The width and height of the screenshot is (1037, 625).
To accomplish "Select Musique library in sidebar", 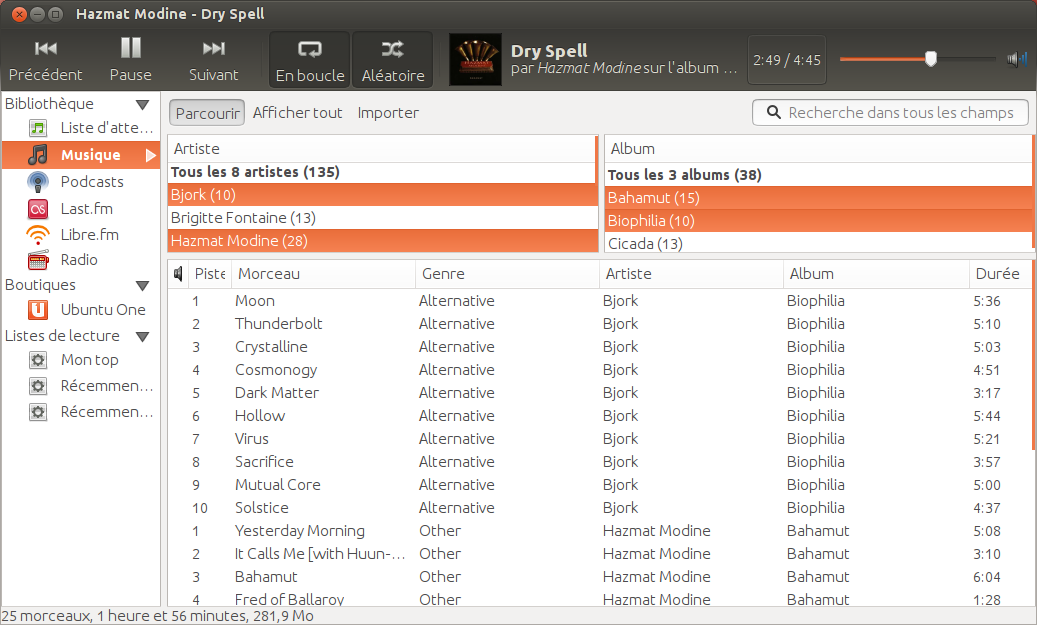I will click(x=81, y=155).
